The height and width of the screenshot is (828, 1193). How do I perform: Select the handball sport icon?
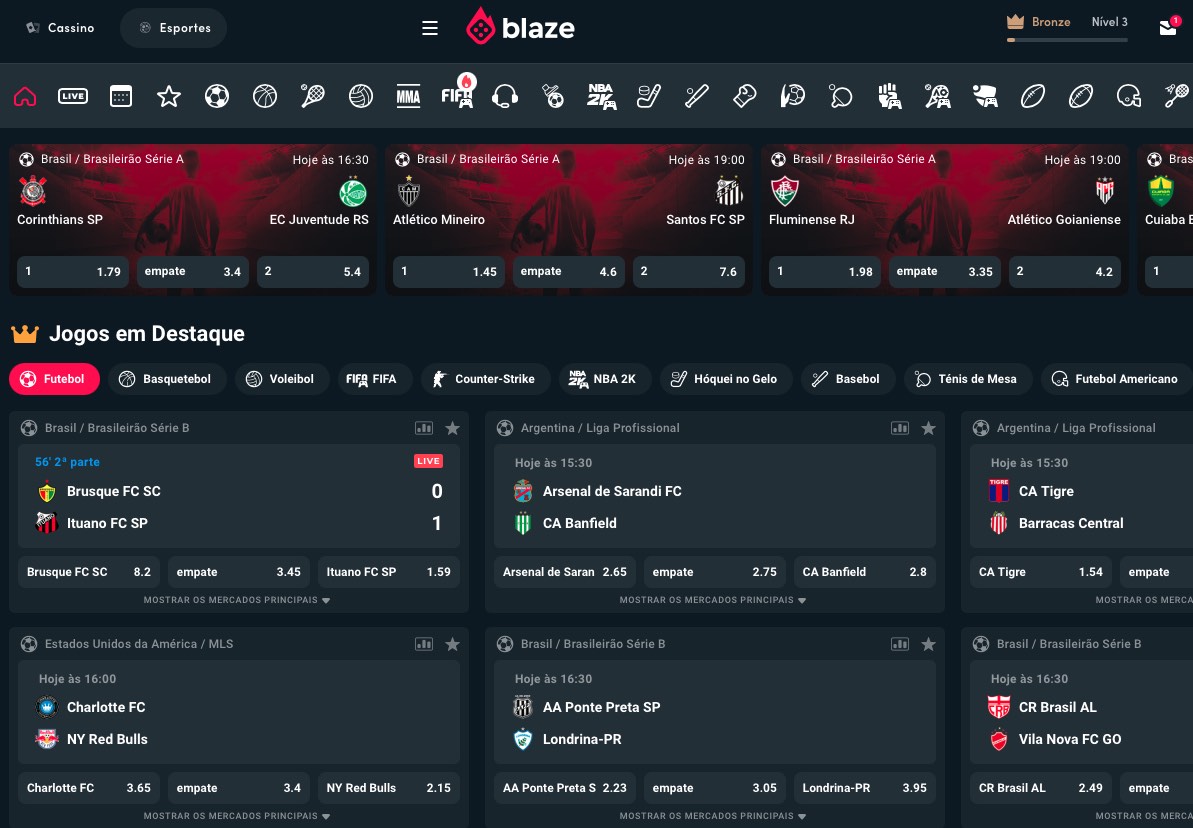point(792,96)
